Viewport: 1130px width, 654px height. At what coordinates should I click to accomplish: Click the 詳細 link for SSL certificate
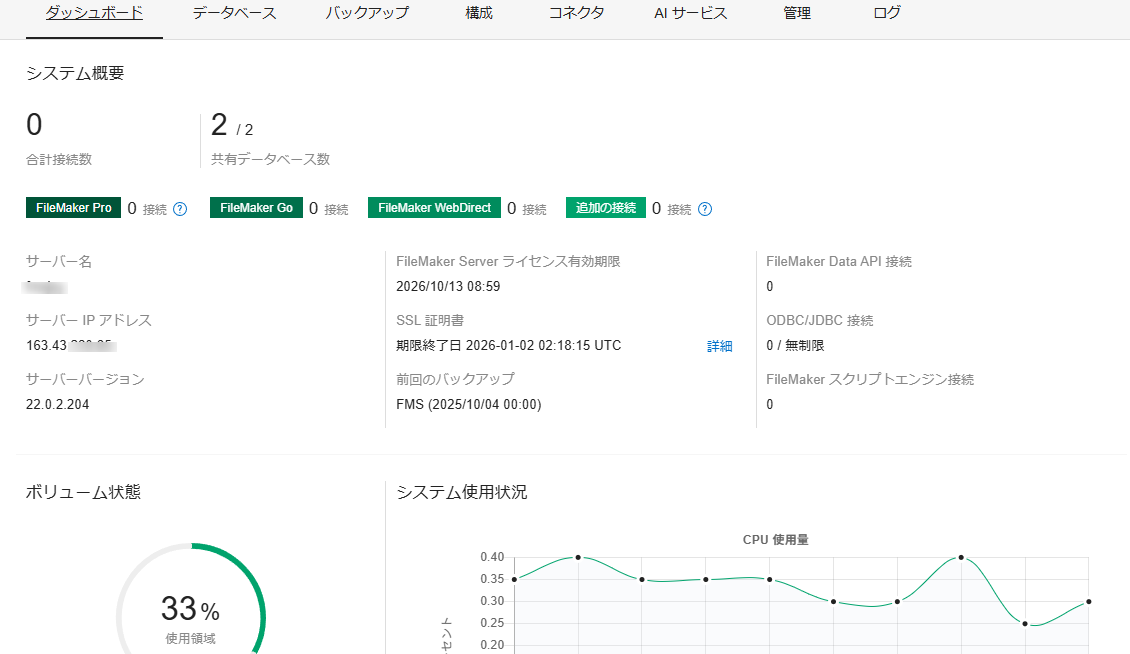pyautogui.click(x=720, y=346)
